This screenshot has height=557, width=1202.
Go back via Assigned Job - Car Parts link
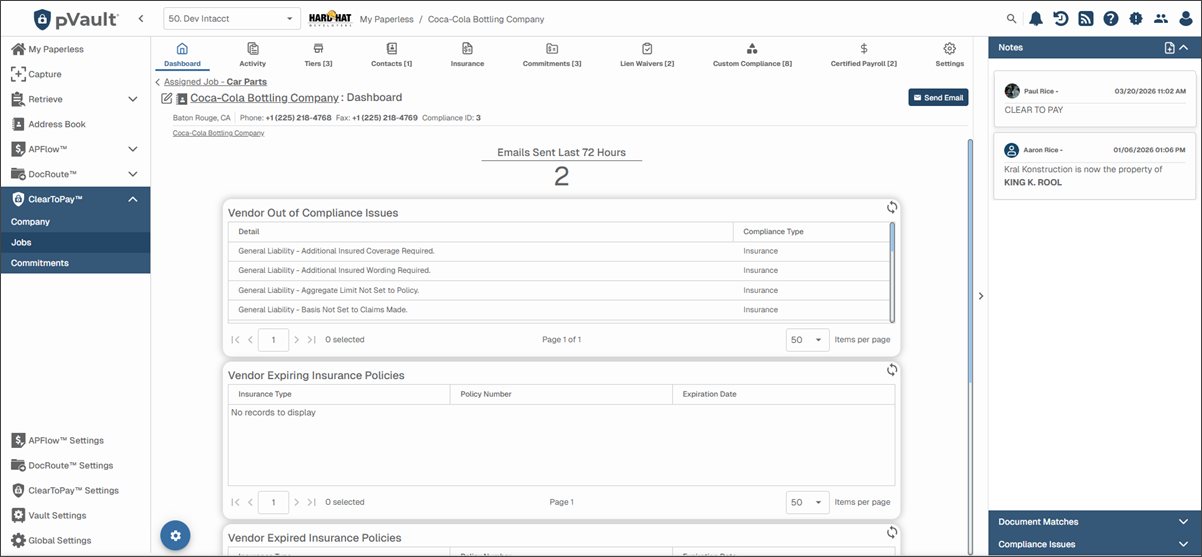215,81
